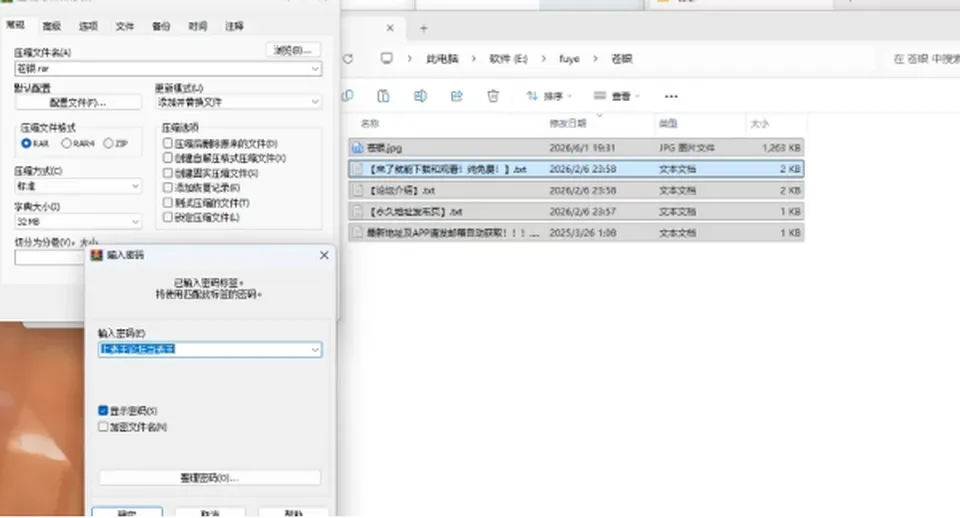Click the PC monitor icon in address bar
Image resolution: width=960 pixels, height=518 pixels.
(386, 58)
